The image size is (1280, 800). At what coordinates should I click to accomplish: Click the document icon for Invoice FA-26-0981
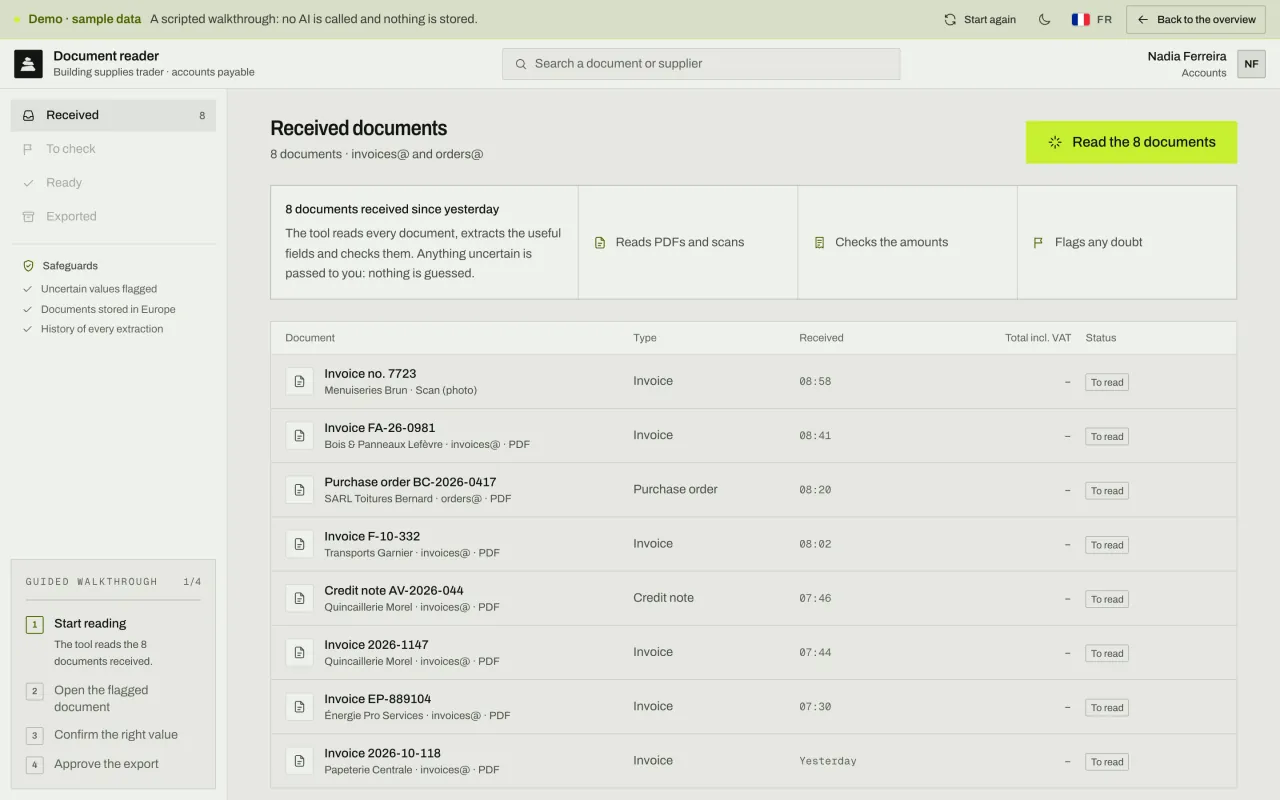click(299, 435)
